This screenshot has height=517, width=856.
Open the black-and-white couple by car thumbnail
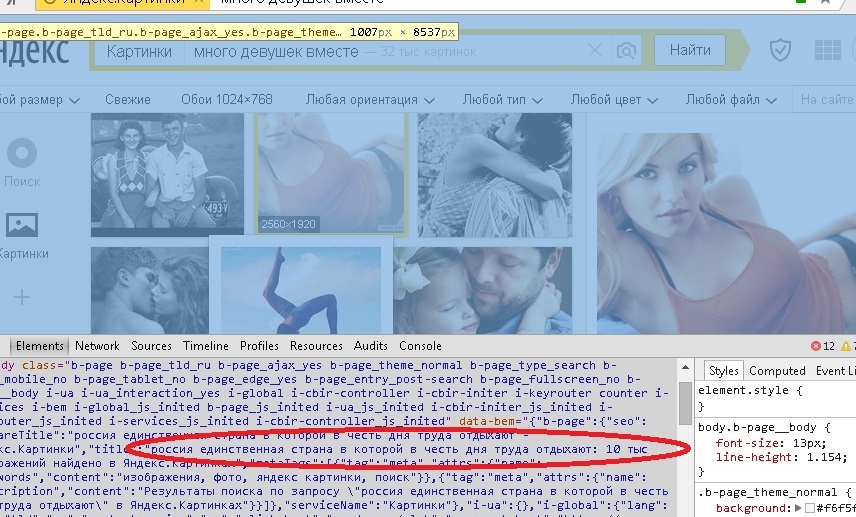(167, 175)
